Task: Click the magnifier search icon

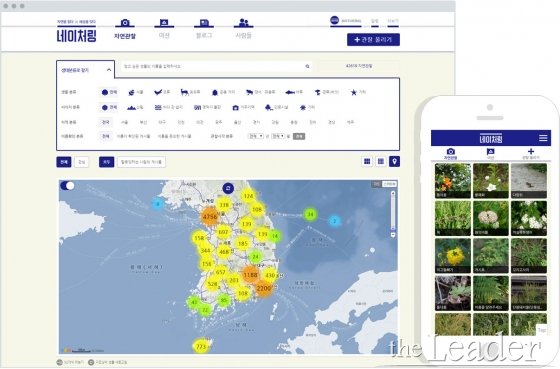Action: pyautogui.click(x=307, y=66)
